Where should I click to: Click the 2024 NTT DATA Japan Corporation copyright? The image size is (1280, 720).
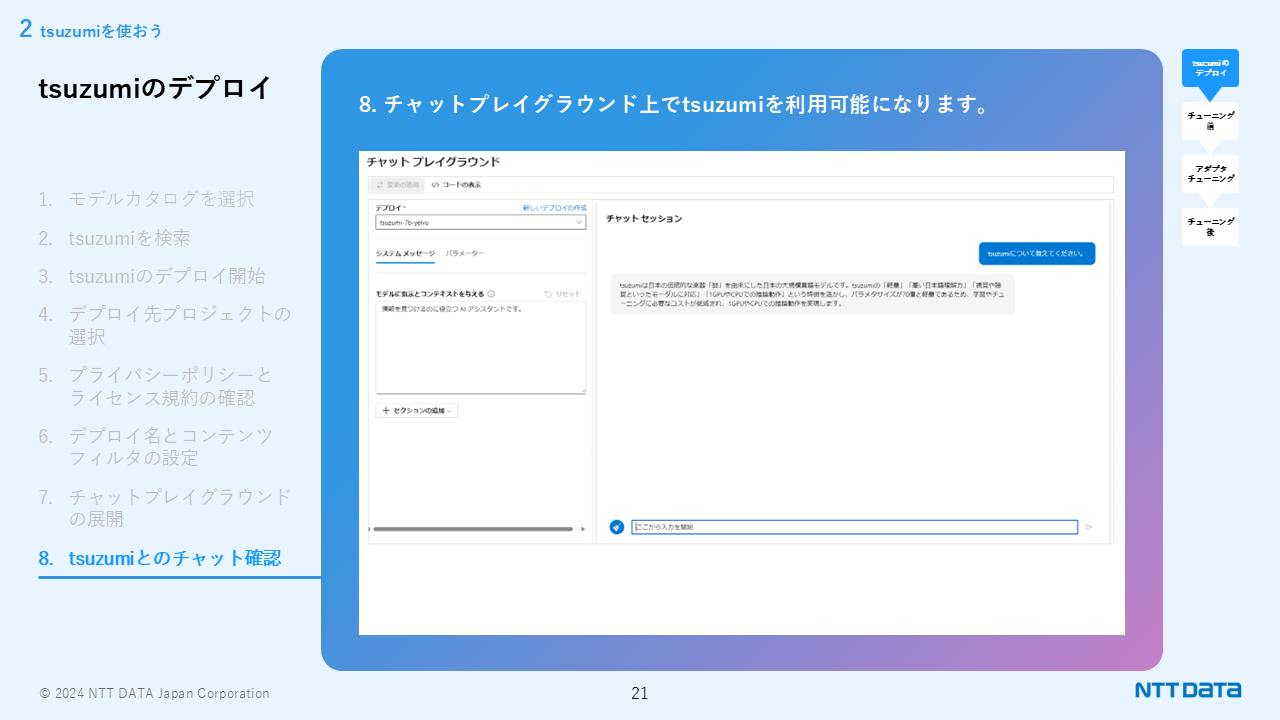tap(154, 693)
